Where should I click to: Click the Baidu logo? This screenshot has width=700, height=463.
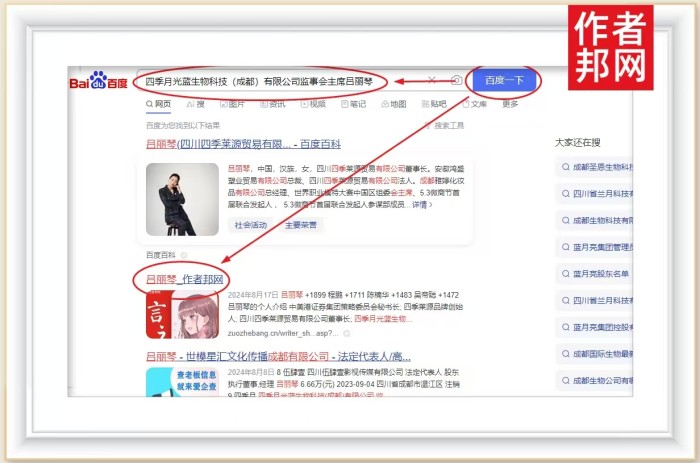point(97,81)
